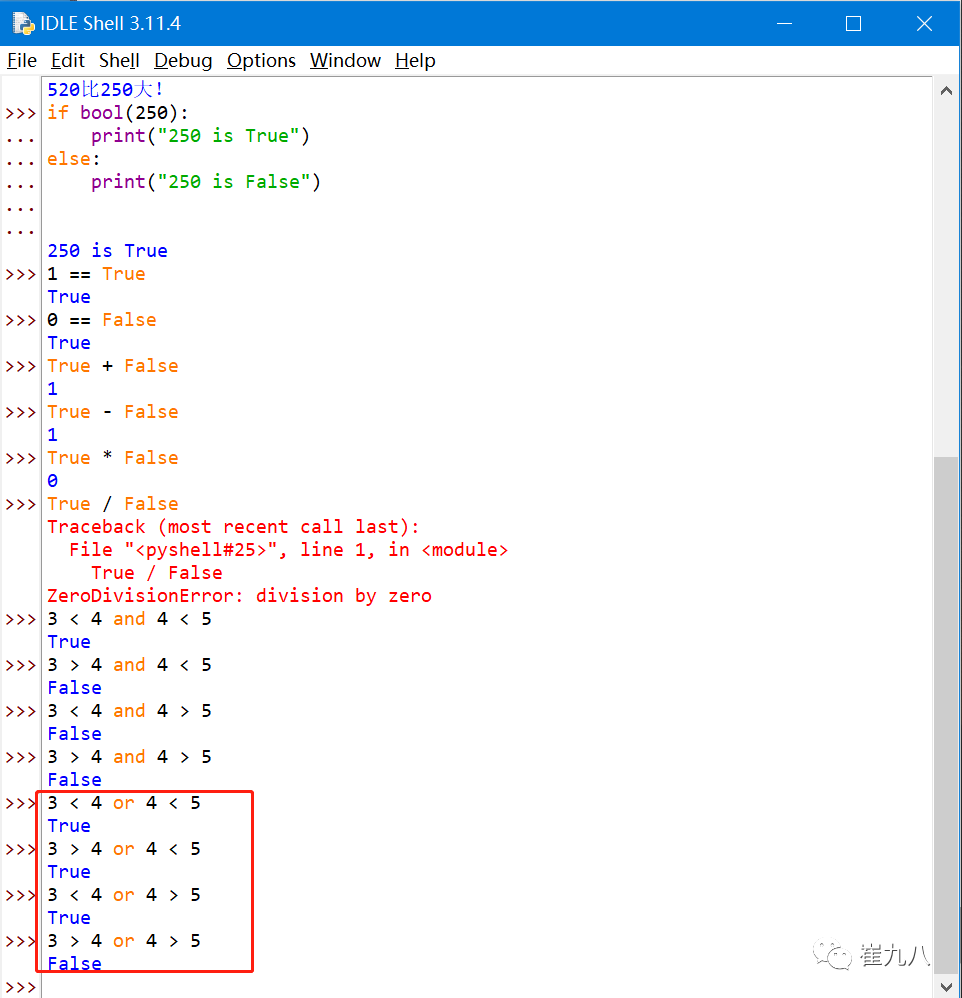Image resolution: width=962 pixels, height=998 pixels.
Task: Open the Help menu
Action: [415, 60]
